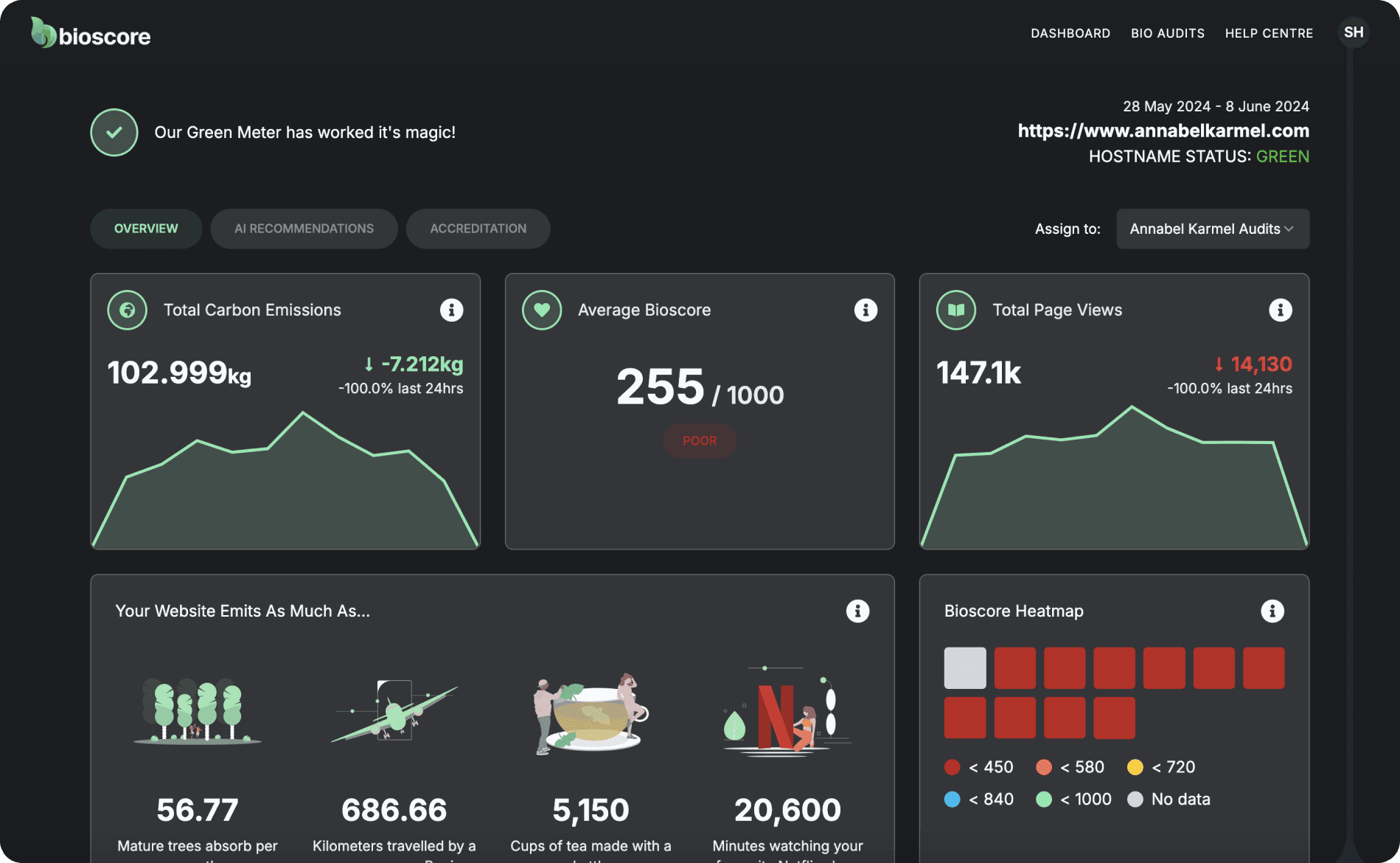
Task: Click the orange < 580 legend dot
Action: 1044,767
